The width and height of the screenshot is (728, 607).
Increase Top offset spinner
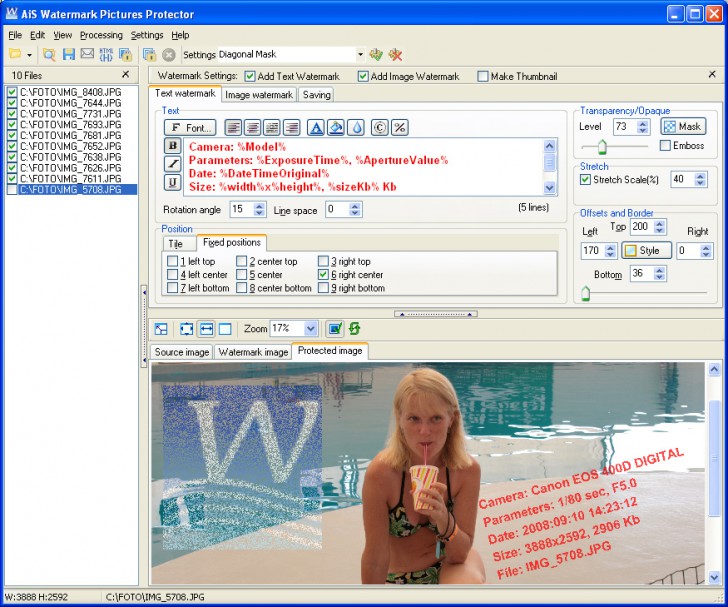660,223
